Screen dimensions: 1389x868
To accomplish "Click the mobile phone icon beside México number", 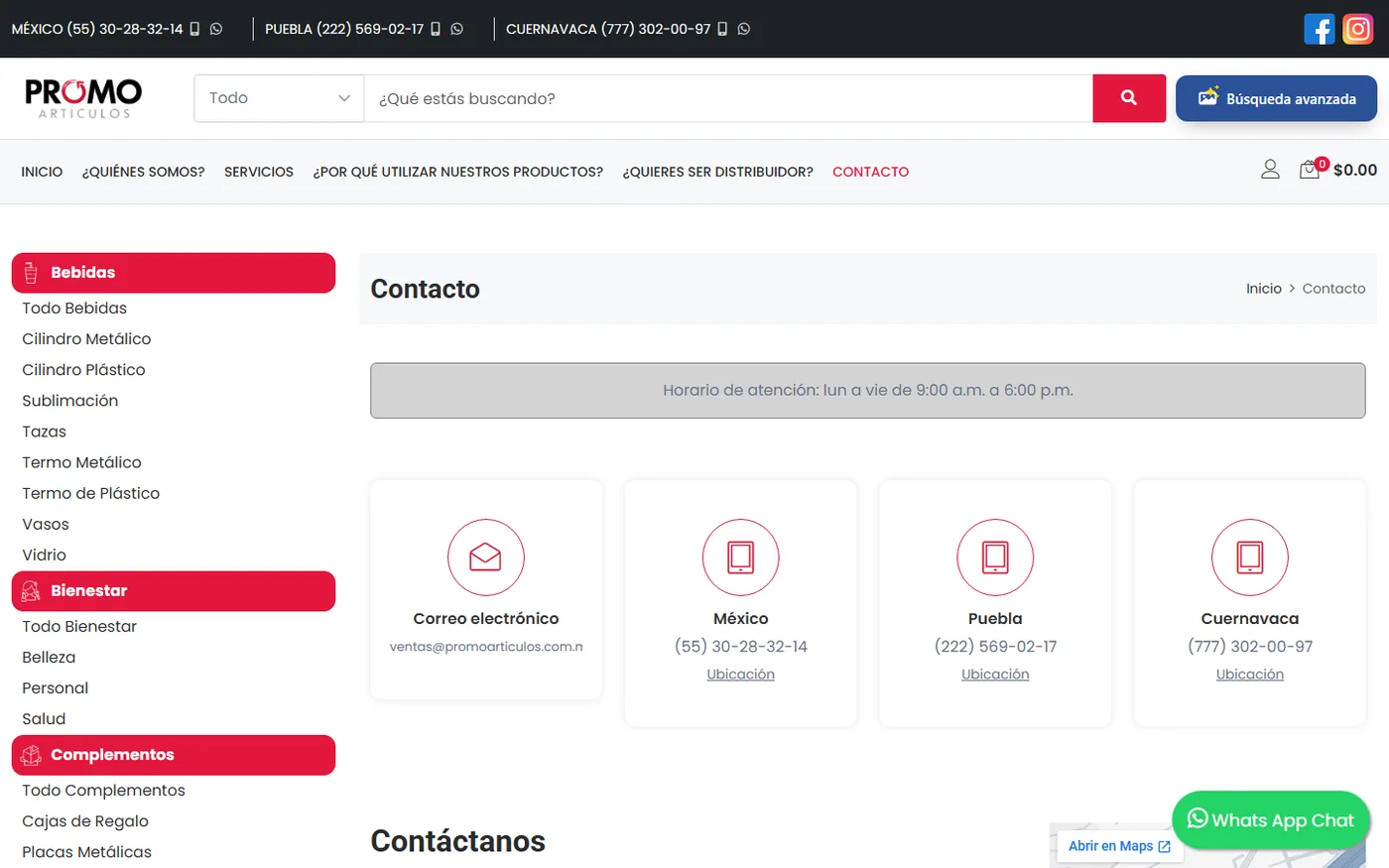I will pos(194,29).
